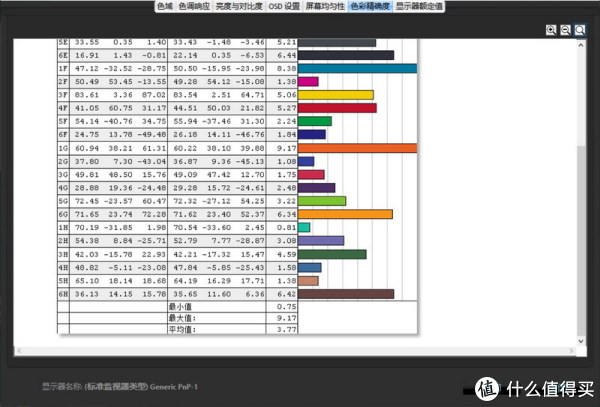
Task: Click the brown bar for row 6H
Action: (346, 294)
